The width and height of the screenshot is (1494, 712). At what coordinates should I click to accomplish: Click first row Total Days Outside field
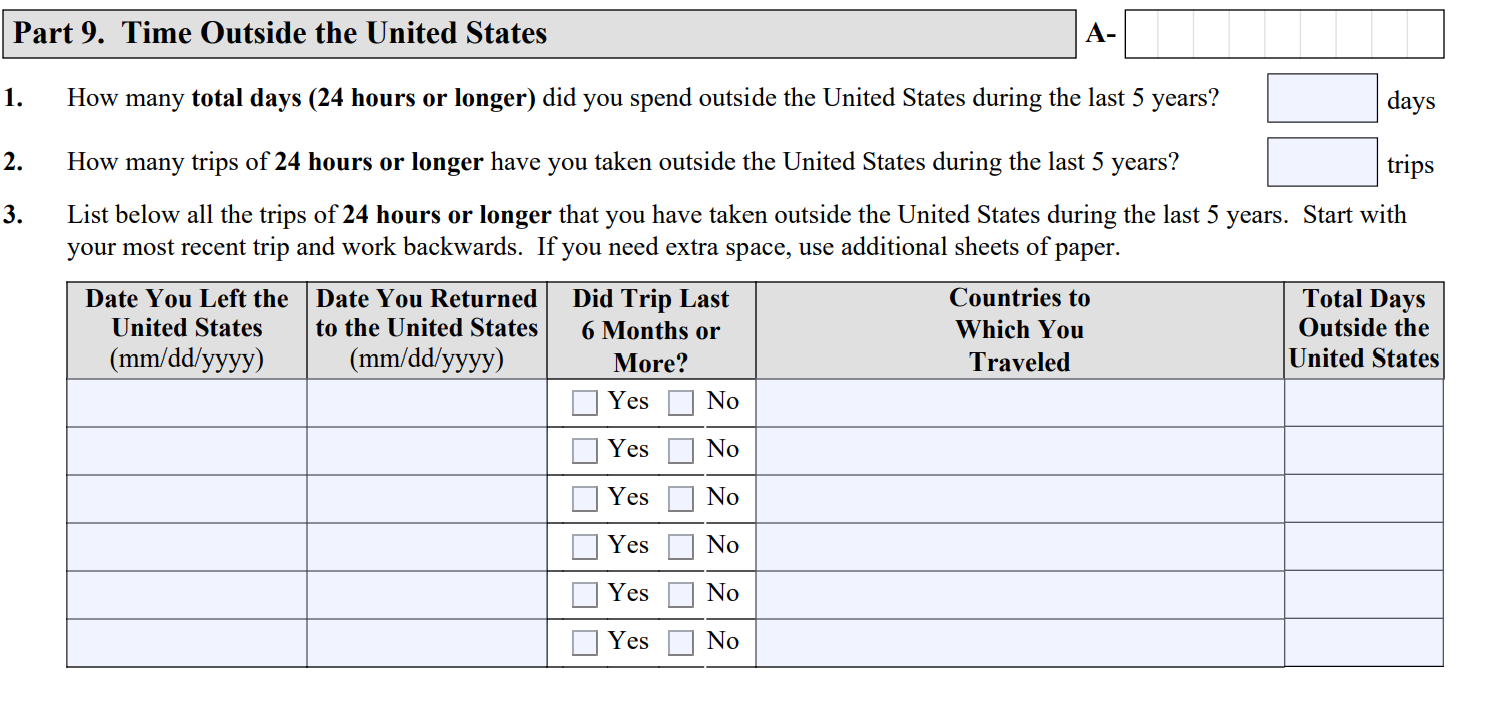tap(1364, 403)
